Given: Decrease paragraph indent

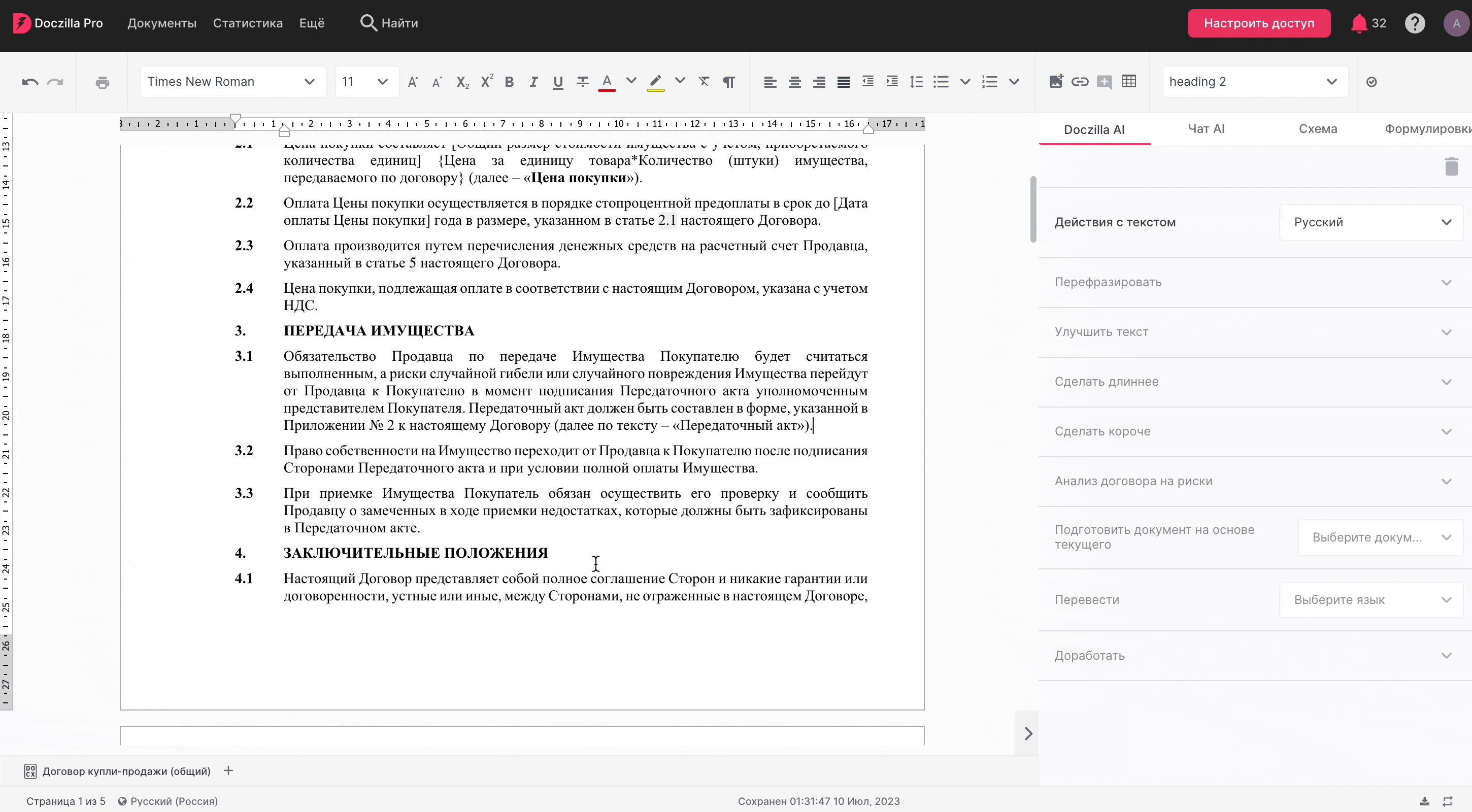Looking at the screenshot, I should coord(868,81).
